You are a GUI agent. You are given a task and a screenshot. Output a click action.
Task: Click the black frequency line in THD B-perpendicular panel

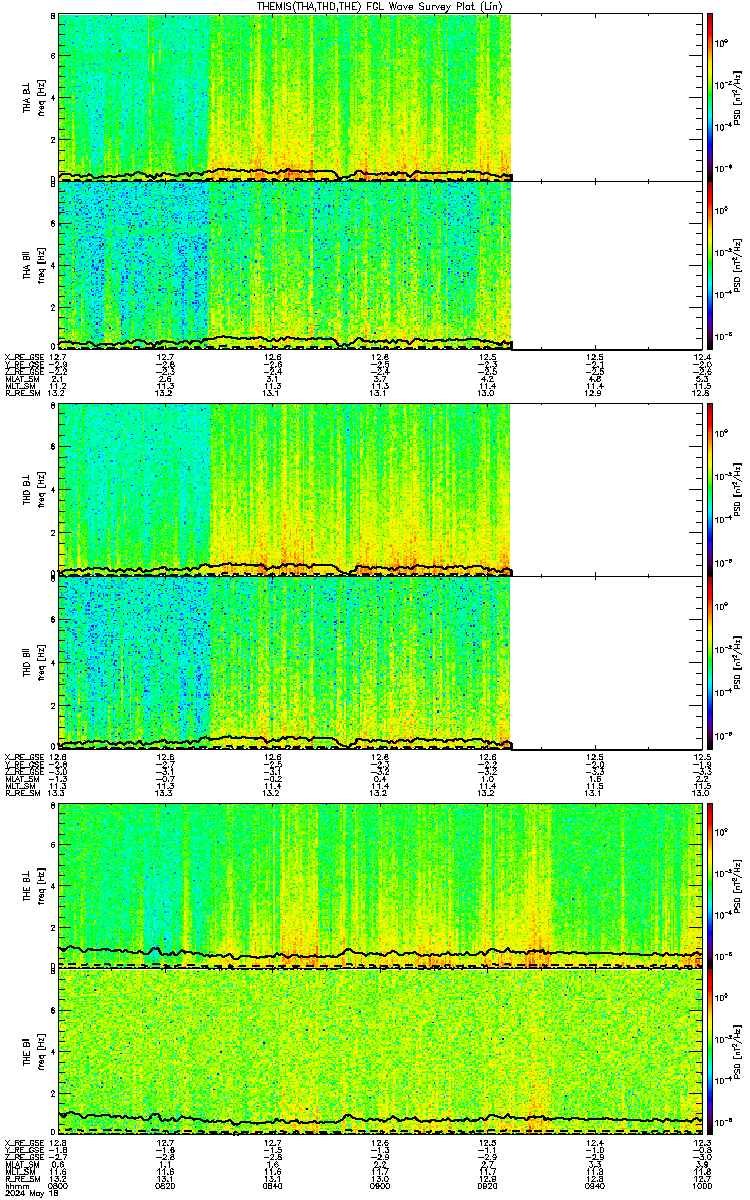(285, 568)
